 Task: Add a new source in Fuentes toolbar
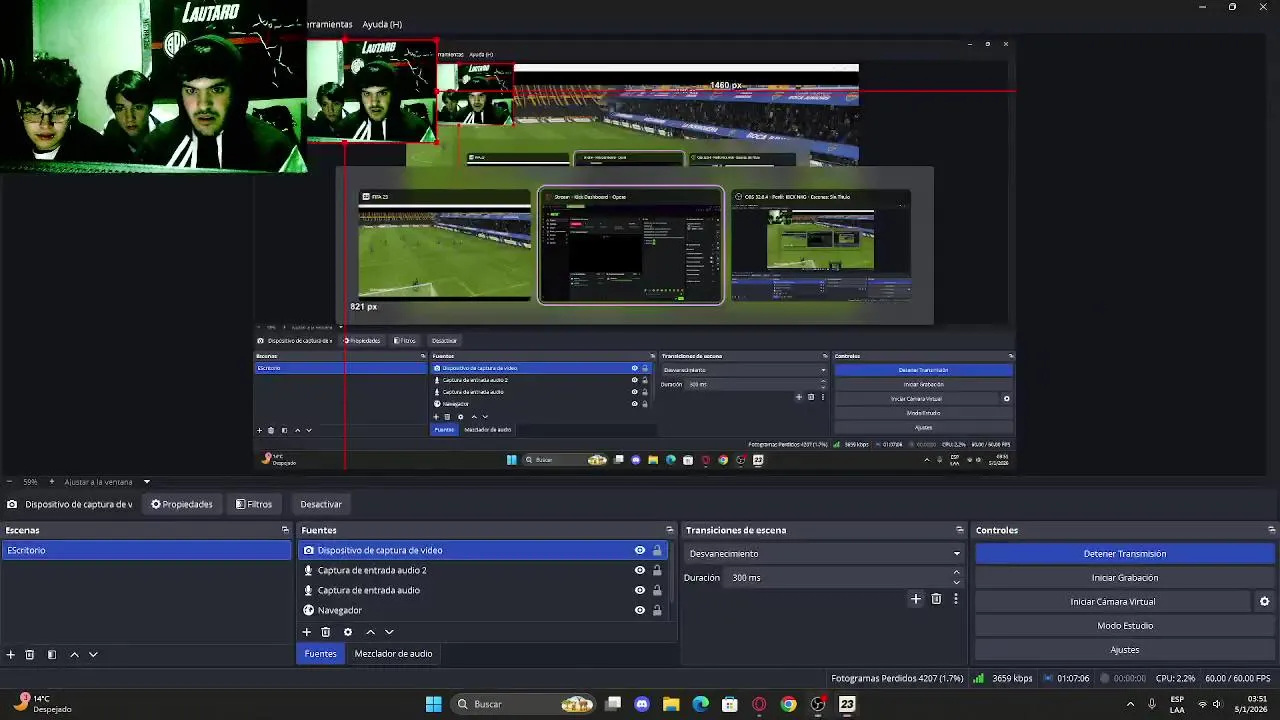[307, 632]
